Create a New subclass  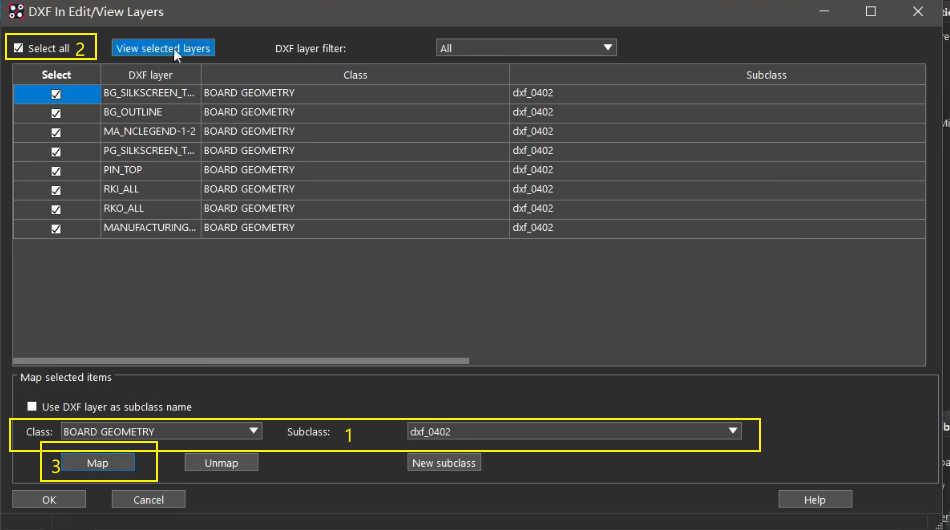pos(444,463)
